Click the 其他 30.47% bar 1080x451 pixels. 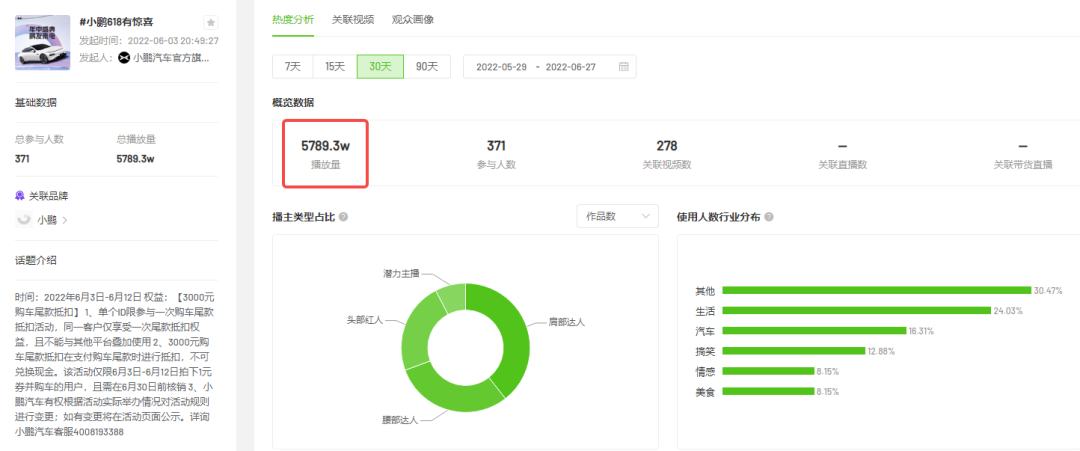point(877,291)
